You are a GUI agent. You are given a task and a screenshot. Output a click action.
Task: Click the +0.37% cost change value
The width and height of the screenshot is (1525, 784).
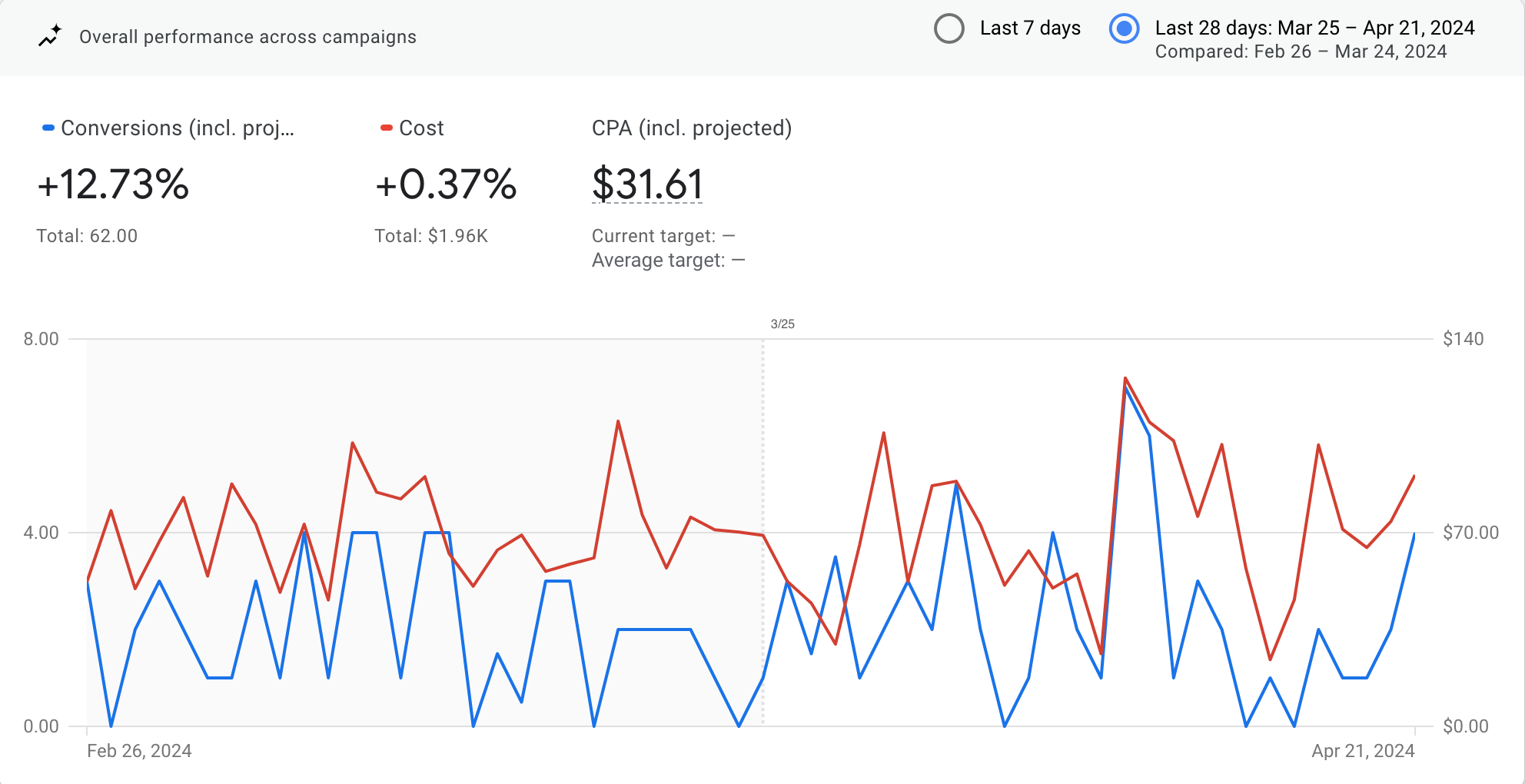446,184
